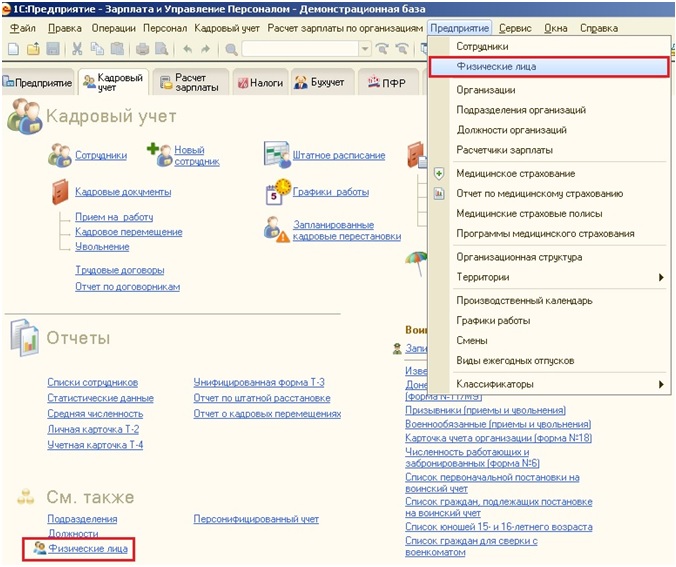Choose Производственный календарь menu entry
This screenshot has width=676, height=567.
524,301
